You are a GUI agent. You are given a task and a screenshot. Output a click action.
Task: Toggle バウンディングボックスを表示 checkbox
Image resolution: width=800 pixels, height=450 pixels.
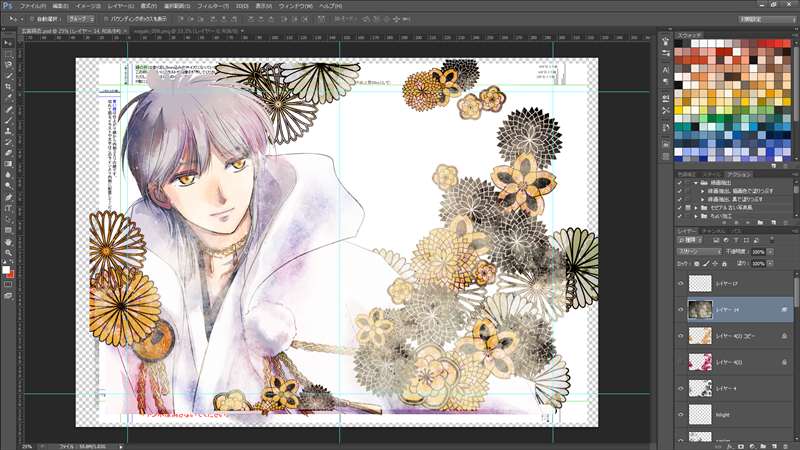[x=105, y=18]
